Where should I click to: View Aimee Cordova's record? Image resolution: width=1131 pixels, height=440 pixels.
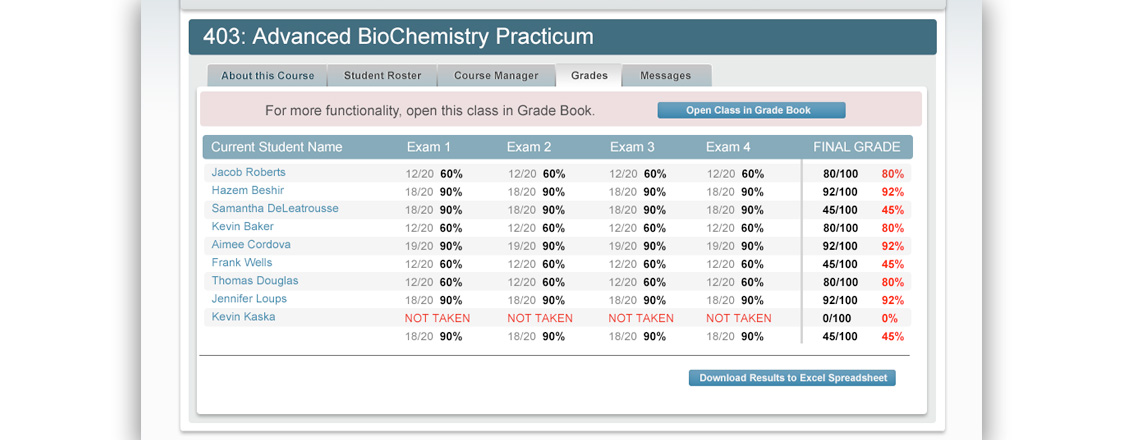pyautogui.click(x=250, y=245)
